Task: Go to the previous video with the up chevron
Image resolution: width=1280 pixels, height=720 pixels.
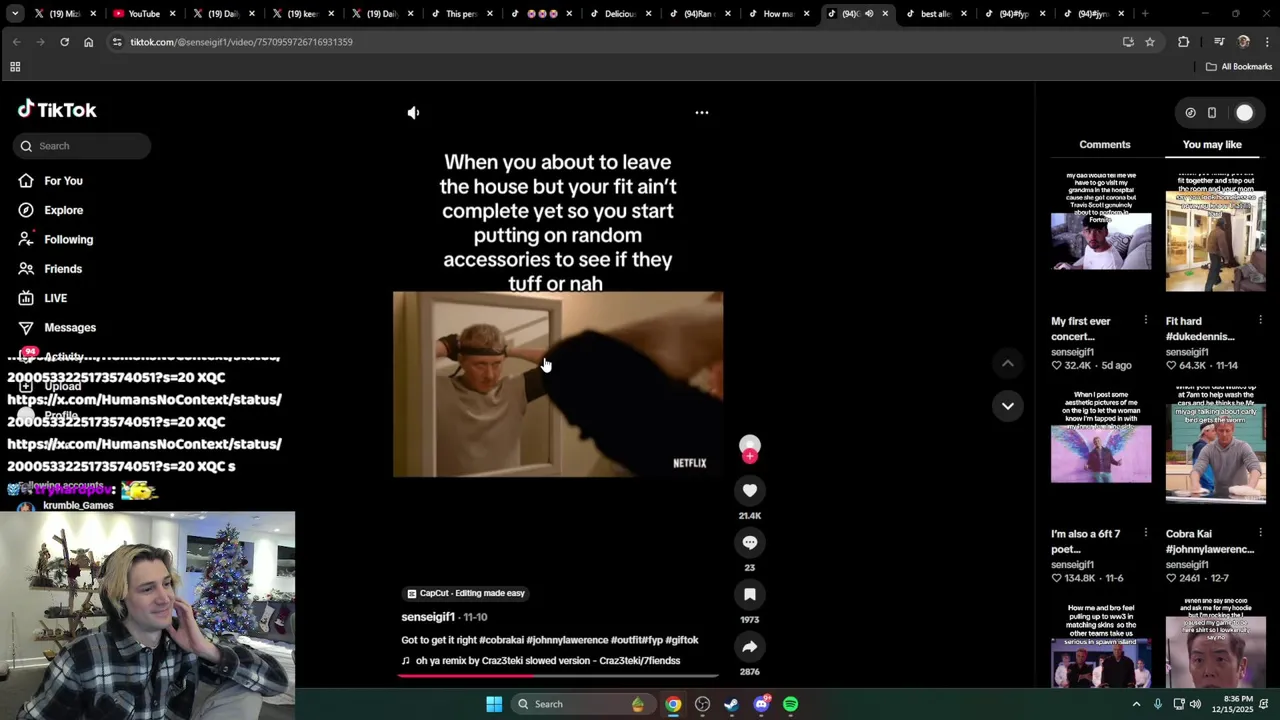Action: tap(1008, 364)
